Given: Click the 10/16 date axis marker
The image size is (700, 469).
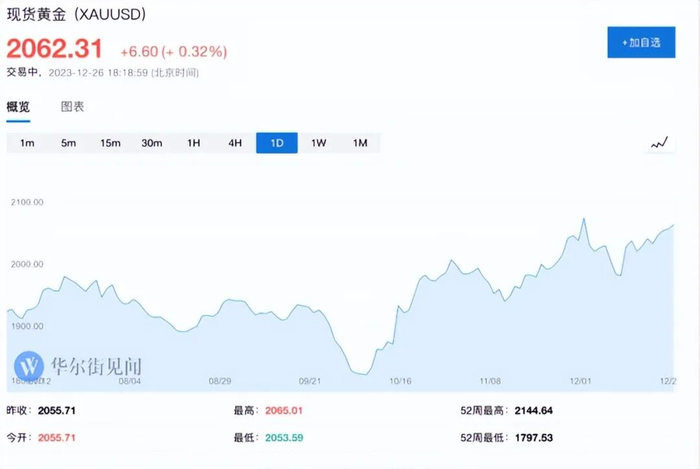Looking at the screenshot, I should tap(401, 381).
